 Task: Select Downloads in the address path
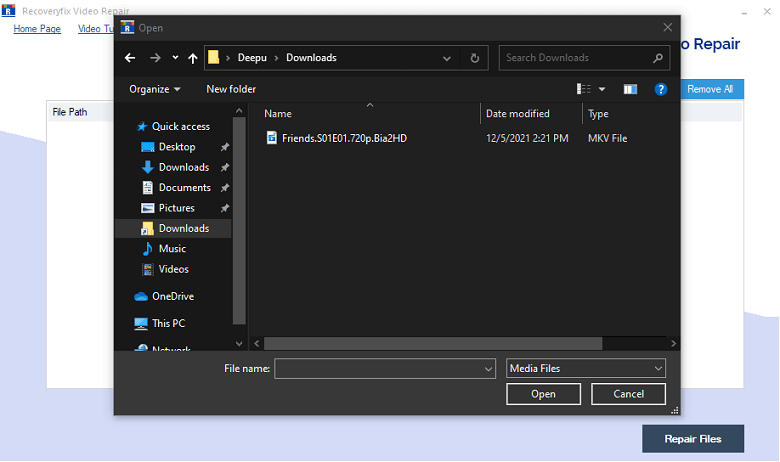pos(311,58)
